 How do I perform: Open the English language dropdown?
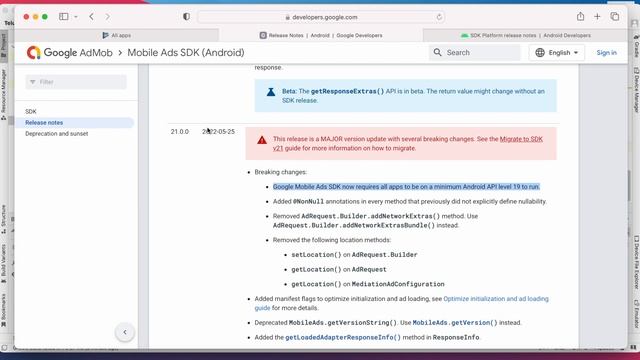click(x=557, y=53)
